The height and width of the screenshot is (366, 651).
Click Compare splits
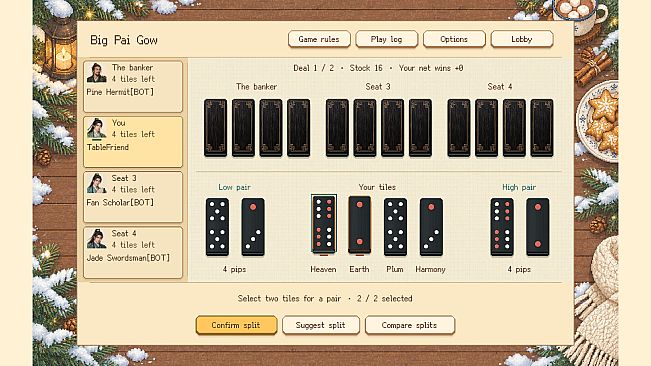pyautogui.click(x=410, y=325)
